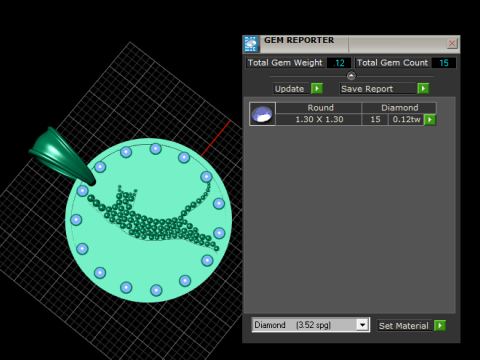Select the Diamond type cell

pyautogui.click(x=399, y=108)
